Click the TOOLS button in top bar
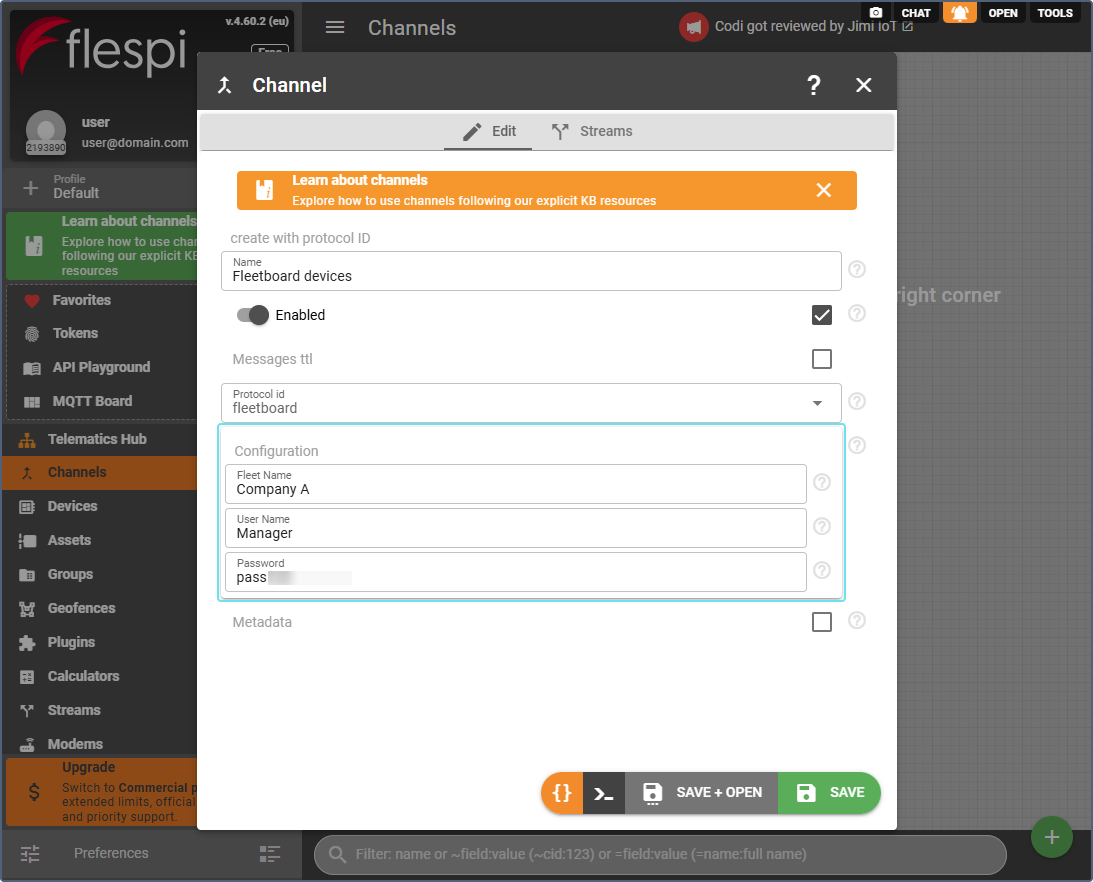The height and width of the screenshot is (882, 1093). (1055, 13)
